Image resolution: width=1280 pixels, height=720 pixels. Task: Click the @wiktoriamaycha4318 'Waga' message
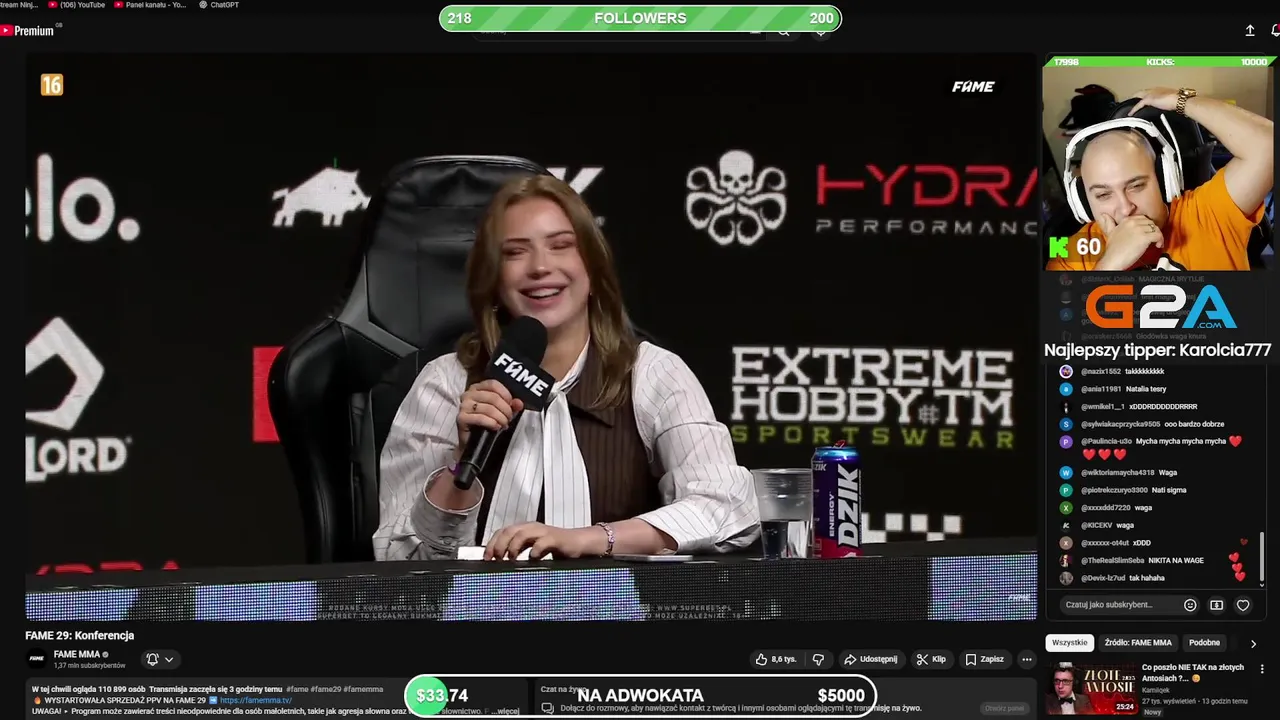click(x=1129, y=472)
